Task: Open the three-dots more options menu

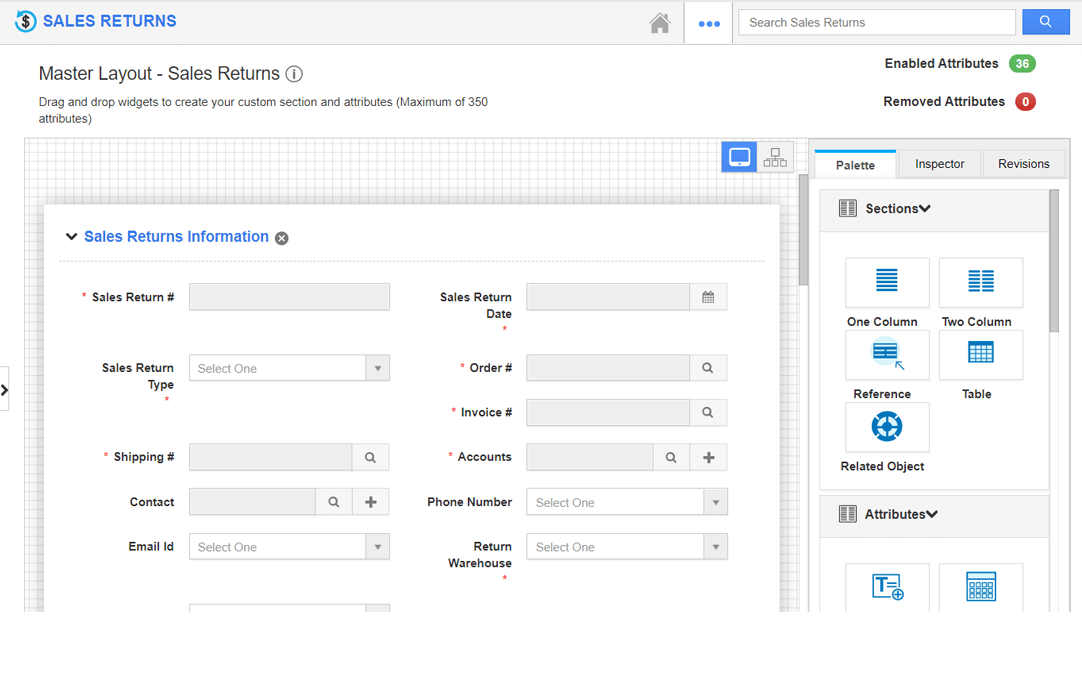Action: (709, 23)
